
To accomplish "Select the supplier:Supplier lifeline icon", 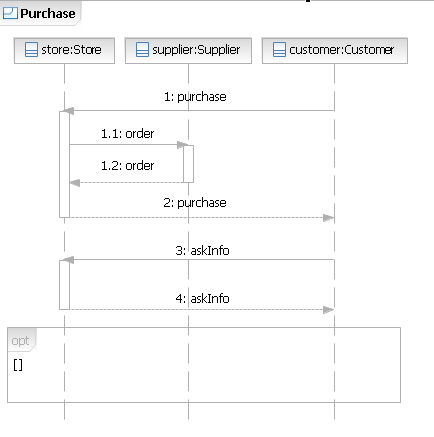I will (x=142, y=50).
